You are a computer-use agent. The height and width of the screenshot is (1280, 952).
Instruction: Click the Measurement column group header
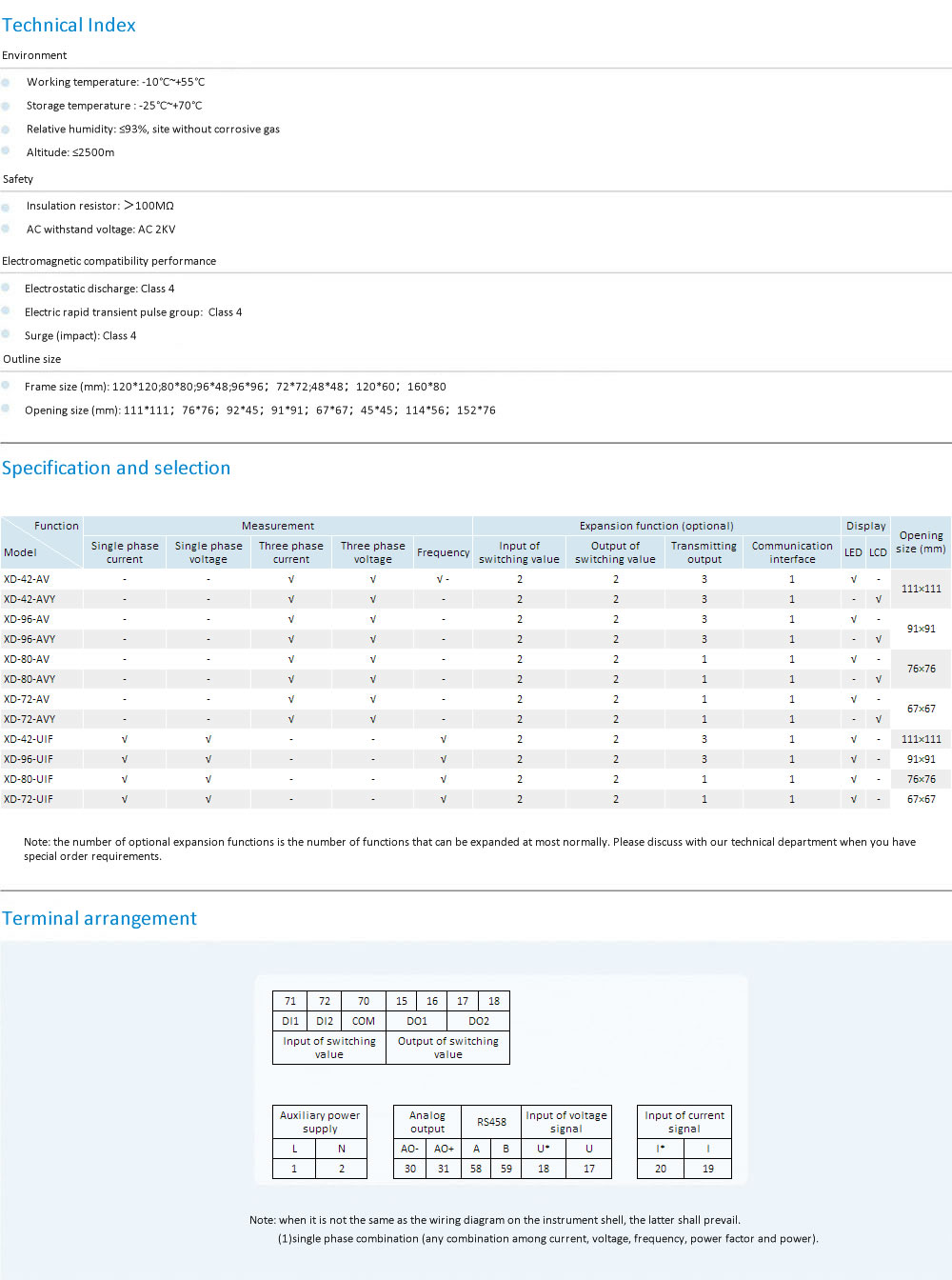pyautogui.click(x=278, y=526)
